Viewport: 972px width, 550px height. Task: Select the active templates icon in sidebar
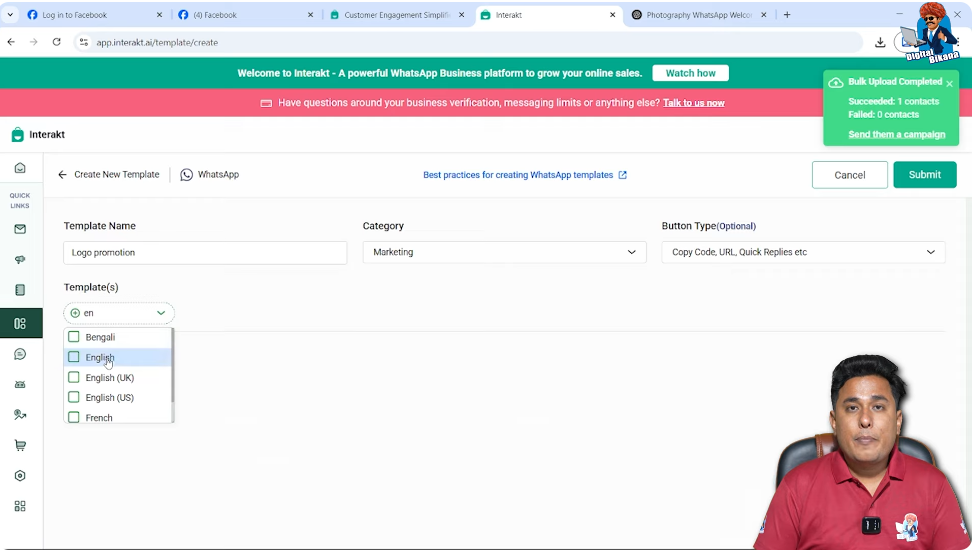point(20,323)
